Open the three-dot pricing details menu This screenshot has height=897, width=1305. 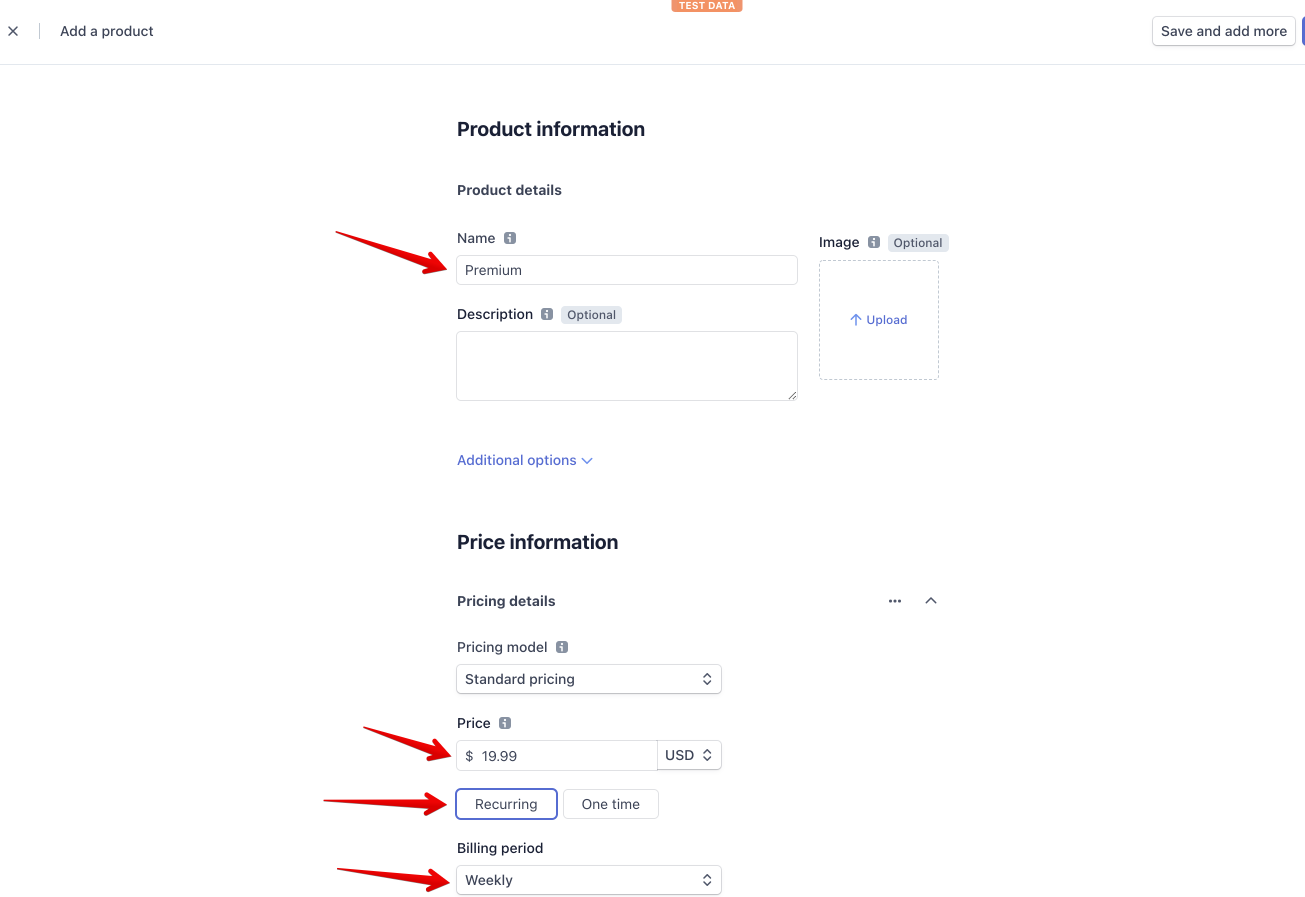pos(895,601)
